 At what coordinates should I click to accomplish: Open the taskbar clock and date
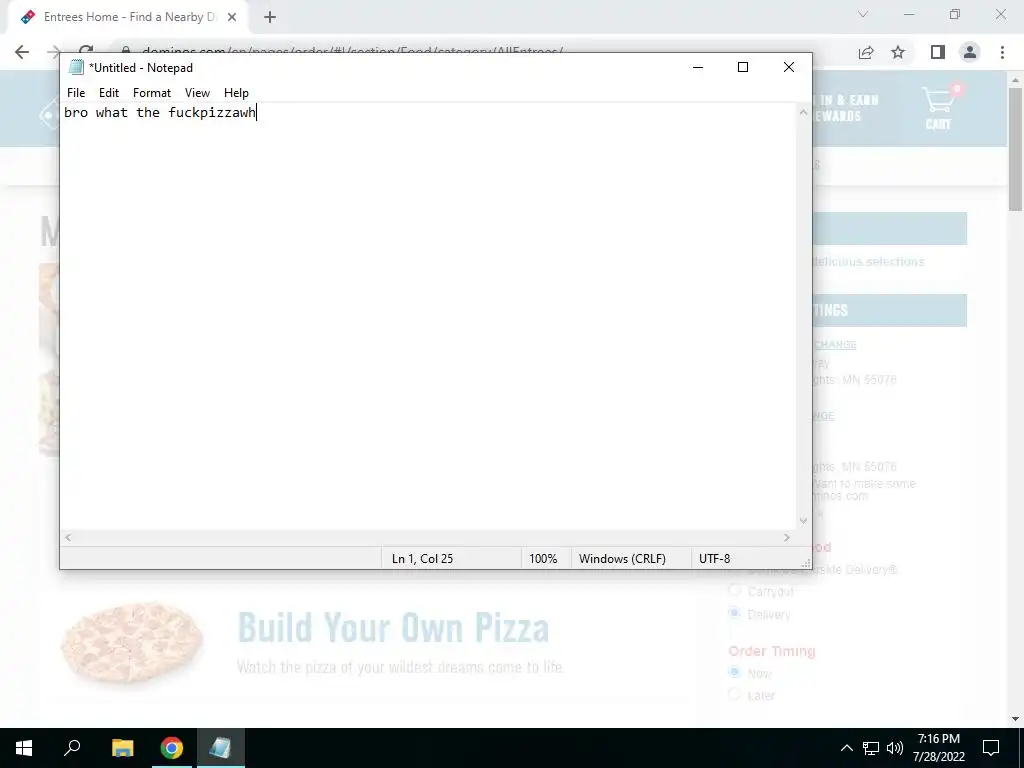coord(939,748)
